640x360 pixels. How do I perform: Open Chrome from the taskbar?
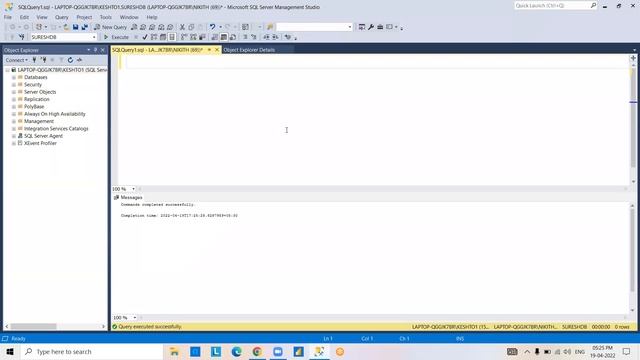[257, 351]
